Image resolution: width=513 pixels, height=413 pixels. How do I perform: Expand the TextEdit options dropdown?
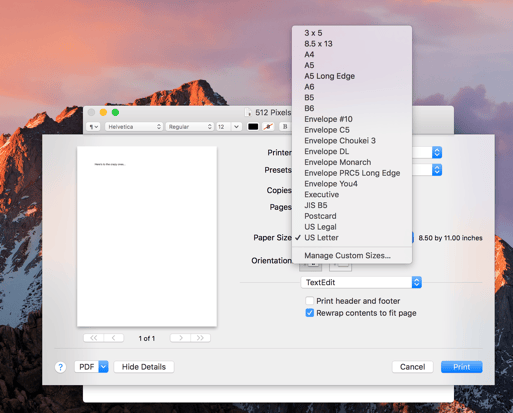click(361, 282)
